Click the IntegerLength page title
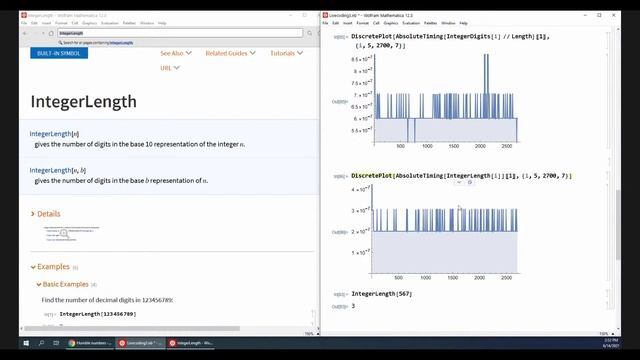This screenshot has height=360, width=640. pos(84,102)
